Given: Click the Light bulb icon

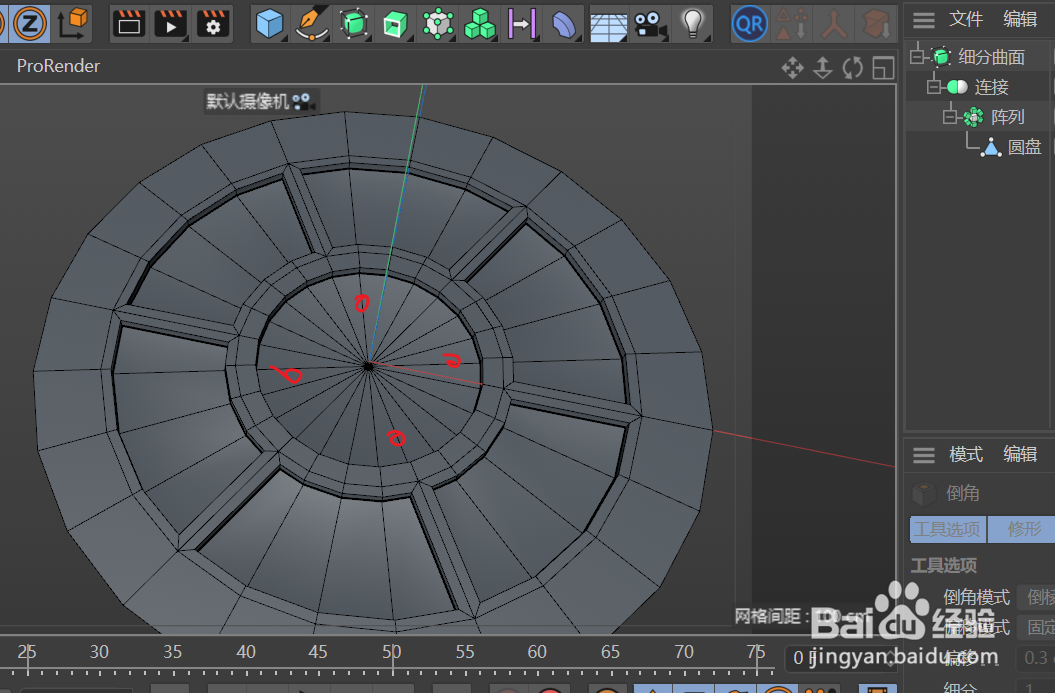Looking at the screenshot, I should 692,24.
